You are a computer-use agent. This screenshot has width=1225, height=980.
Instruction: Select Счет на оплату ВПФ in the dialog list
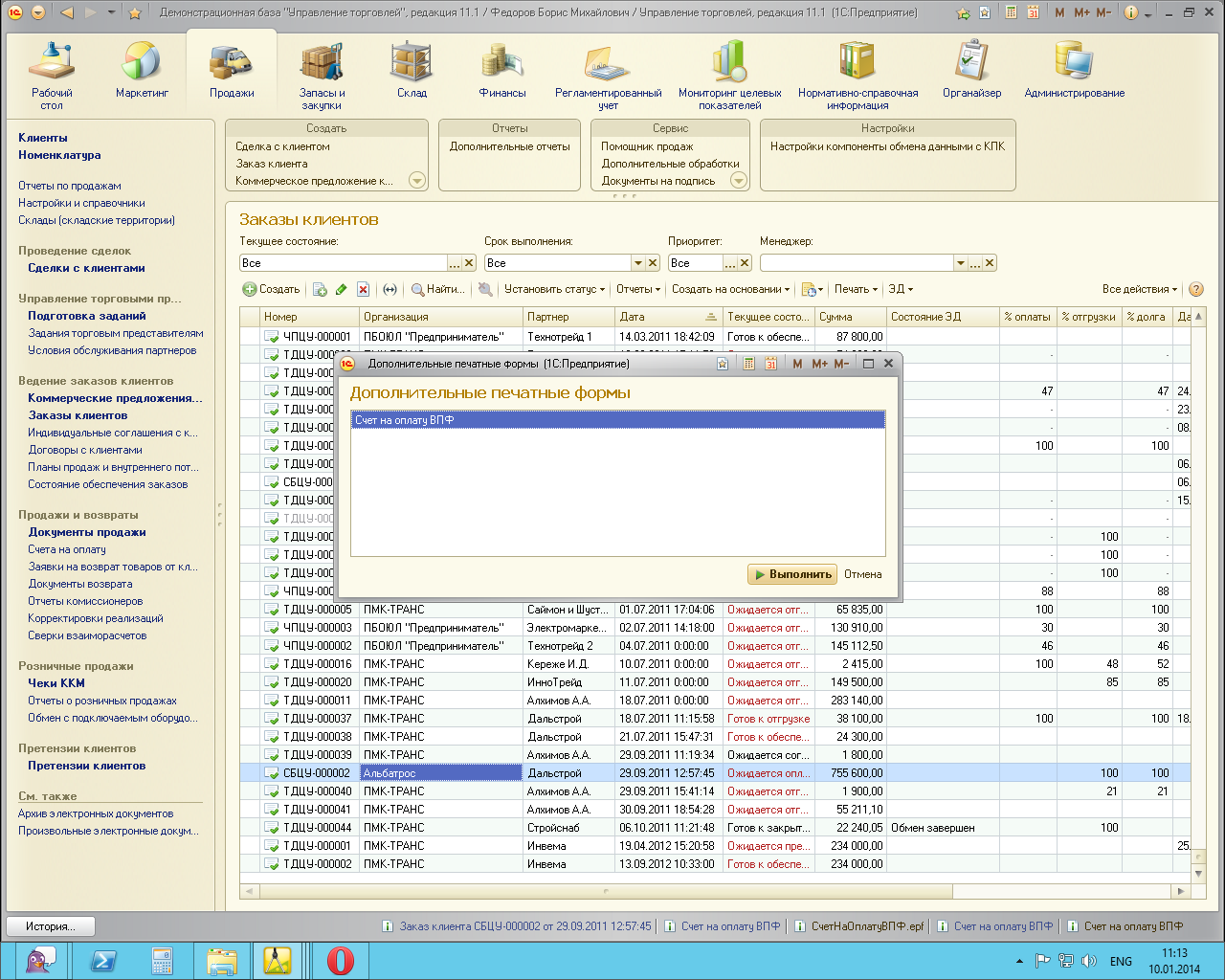pos(618,420)
